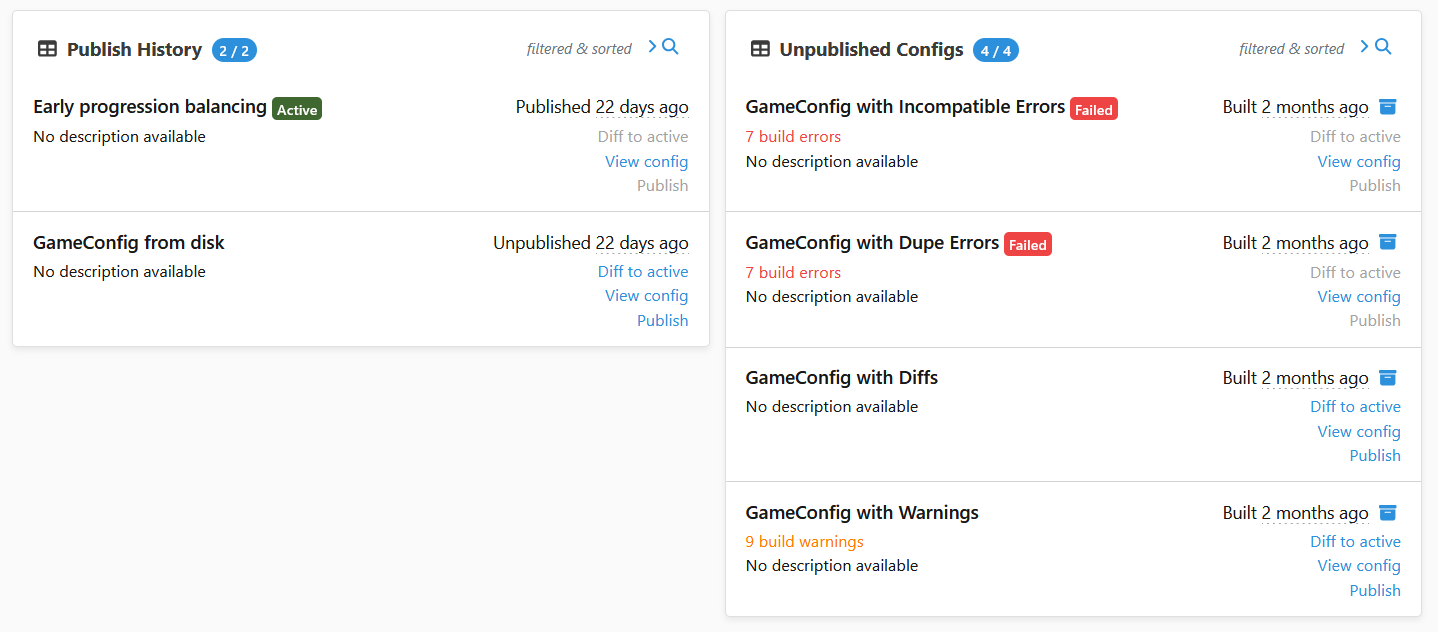The height and width of the screenshot is (632, 1438).
Task: Click the 2/2 count badge in Publish History
Action: coord(233,49)
